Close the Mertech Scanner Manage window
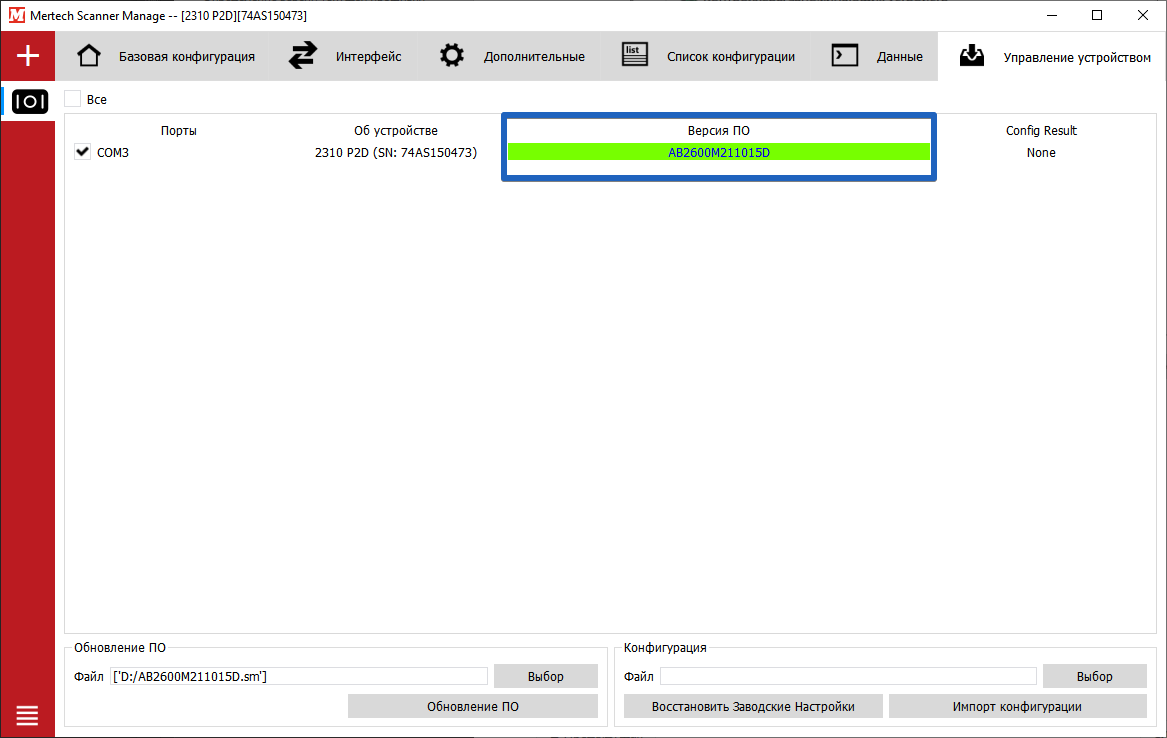The height and width of the screenshot is (738, 1167). (1143, 15)
